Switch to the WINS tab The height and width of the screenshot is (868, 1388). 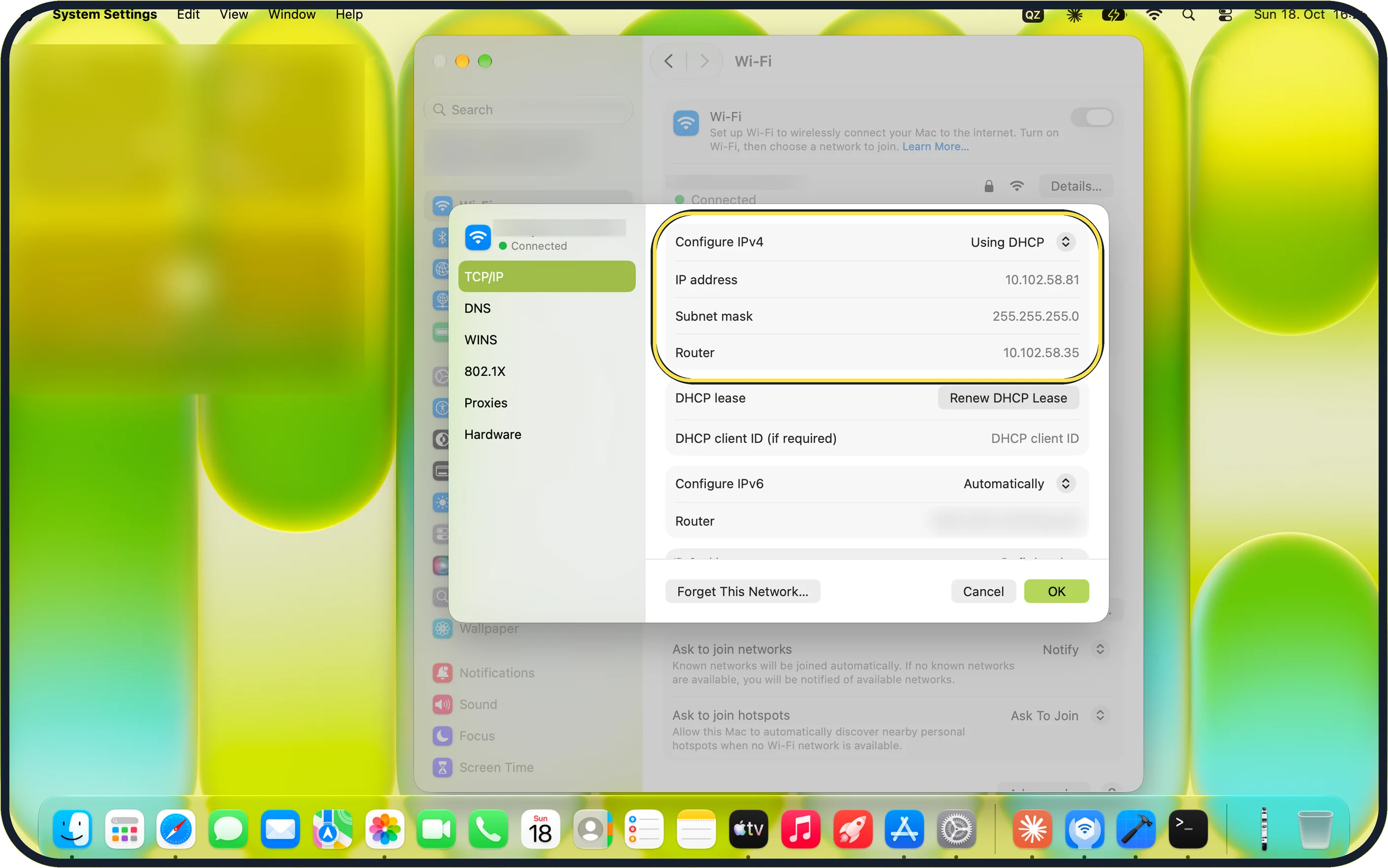click(x=547, y=340)
